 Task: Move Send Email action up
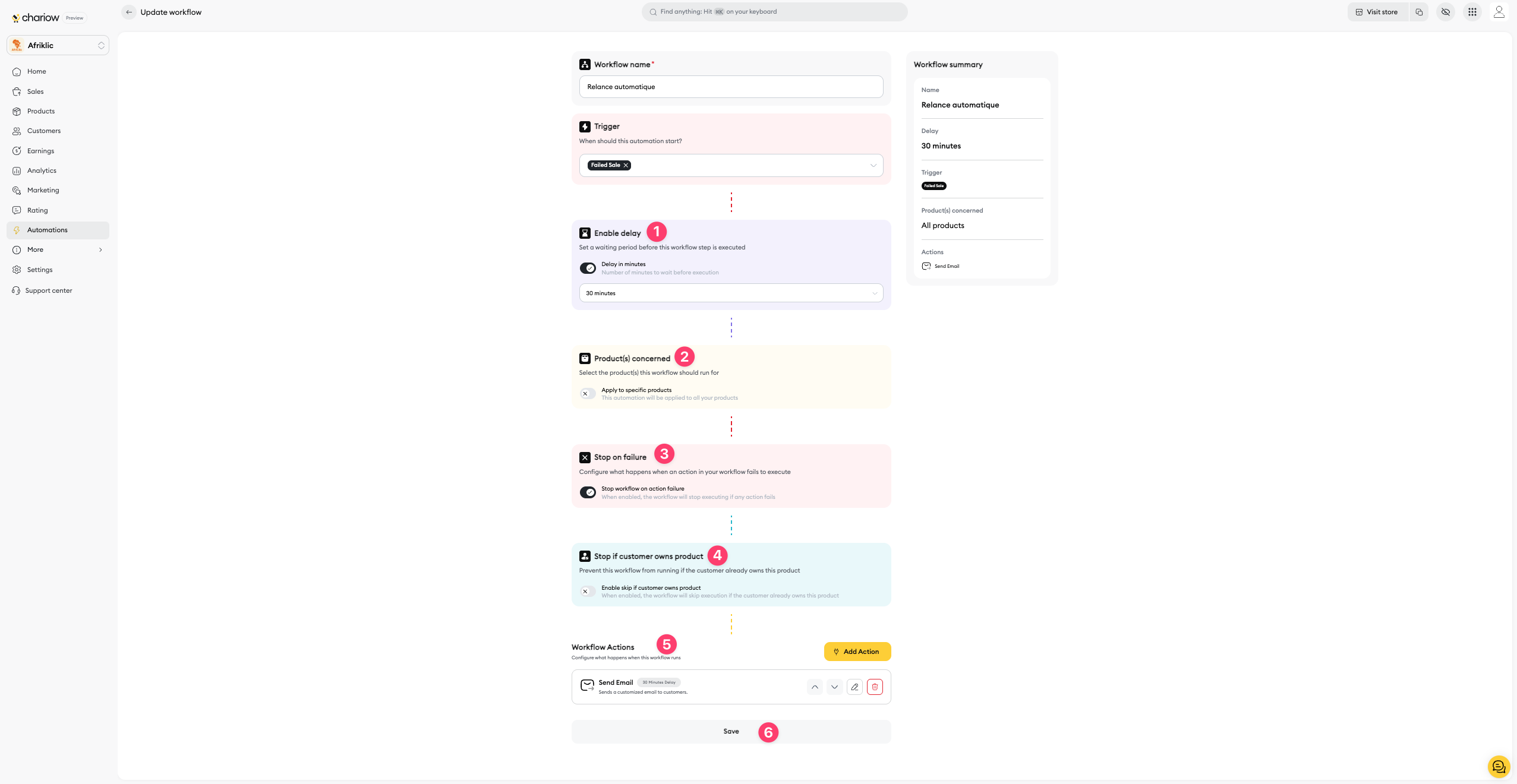[x=815, y=687]
